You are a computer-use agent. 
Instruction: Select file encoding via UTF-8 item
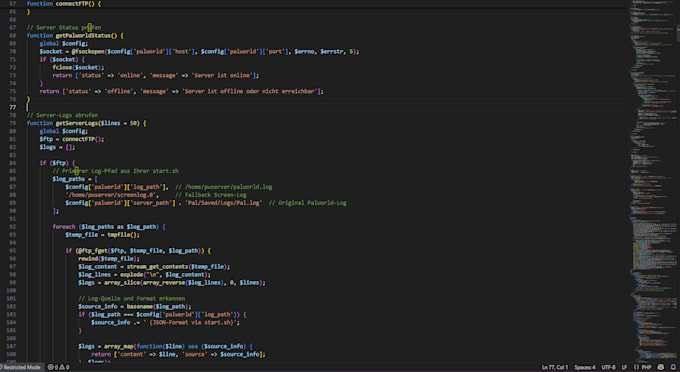608,367
